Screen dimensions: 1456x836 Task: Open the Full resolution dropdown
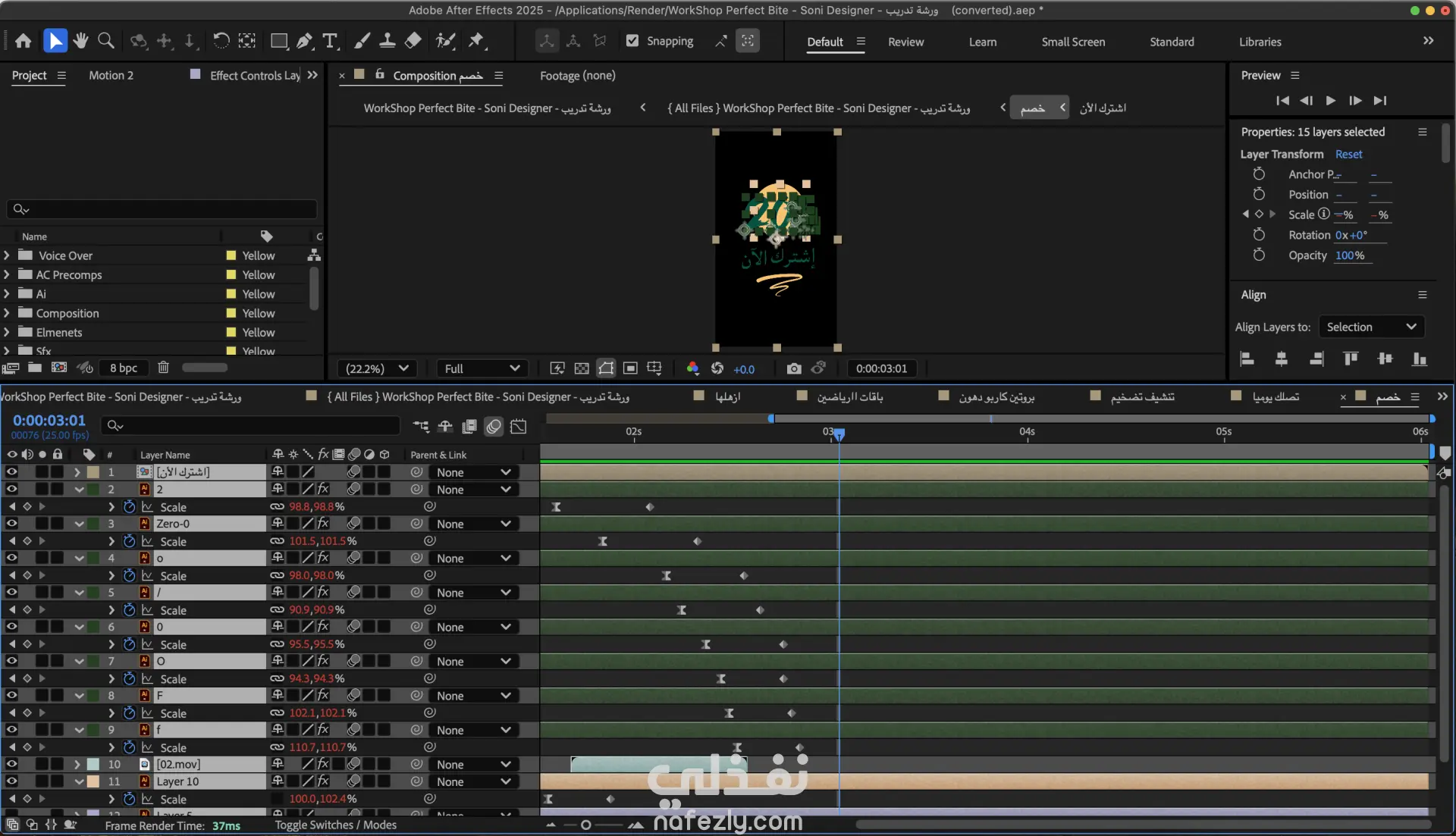pyautogui.click(x=482, y=368)
